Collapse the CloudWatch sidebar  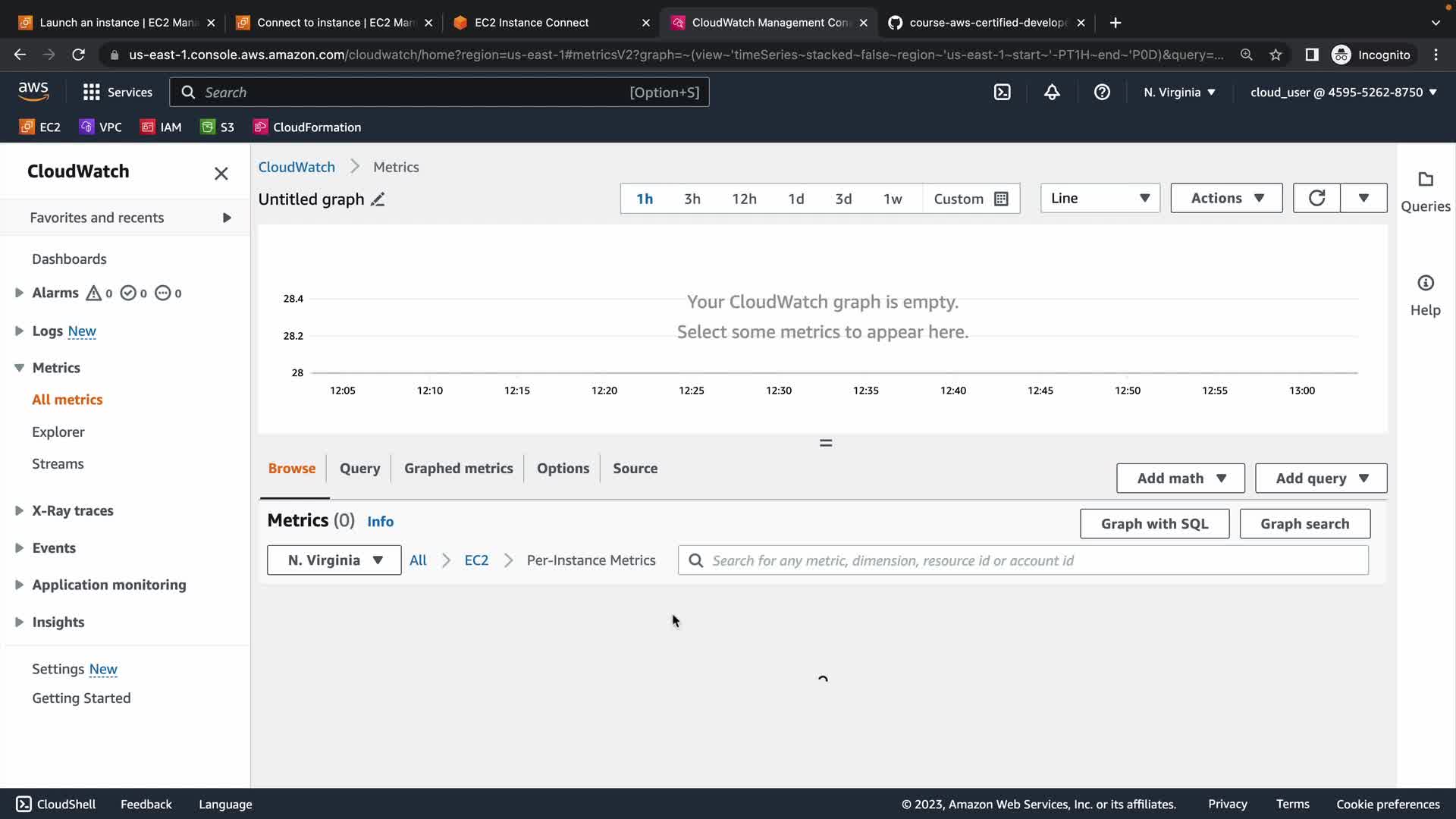tap(221, 174)
